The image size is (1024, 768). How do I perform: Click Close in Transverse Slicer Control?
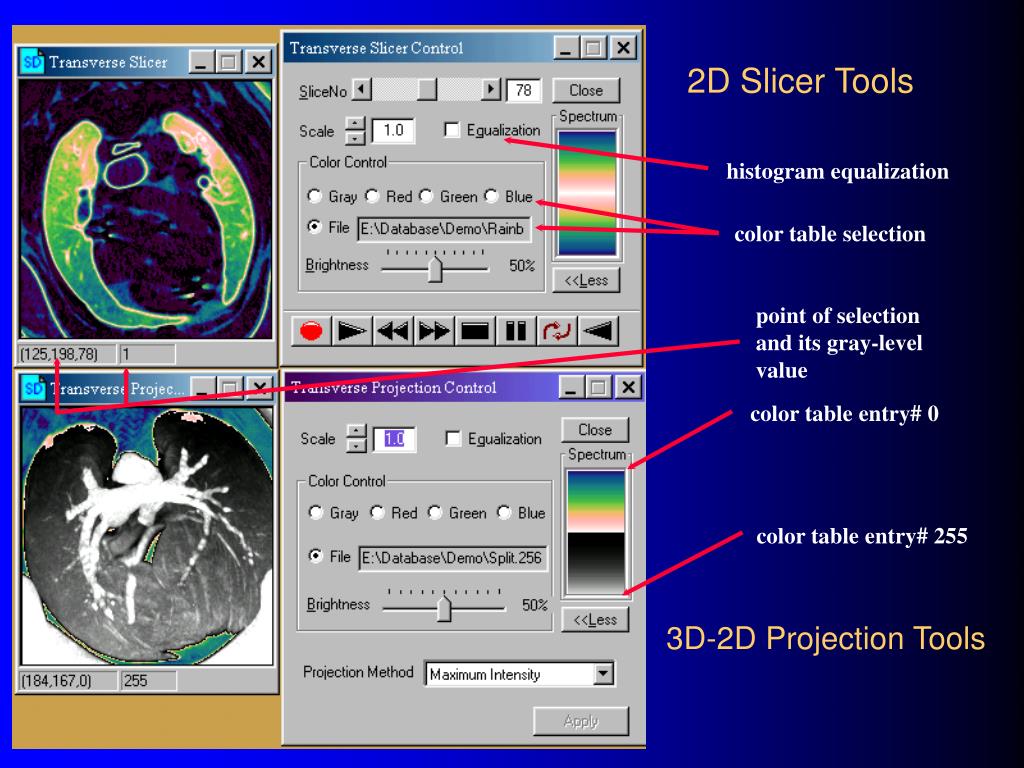point(586,90)
